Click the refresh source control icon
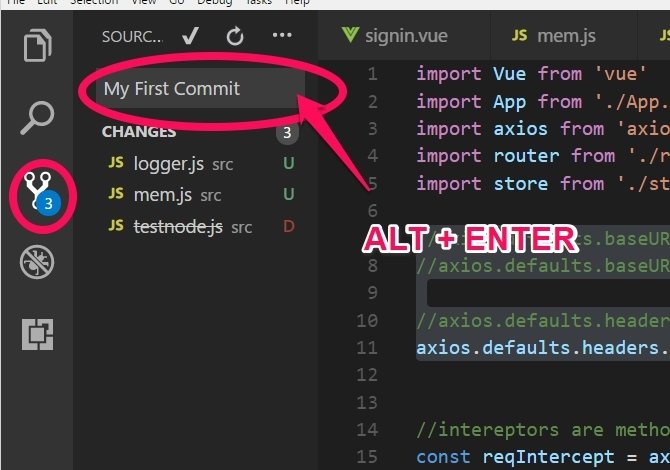 pyautogui.click(x=235, y=36)
